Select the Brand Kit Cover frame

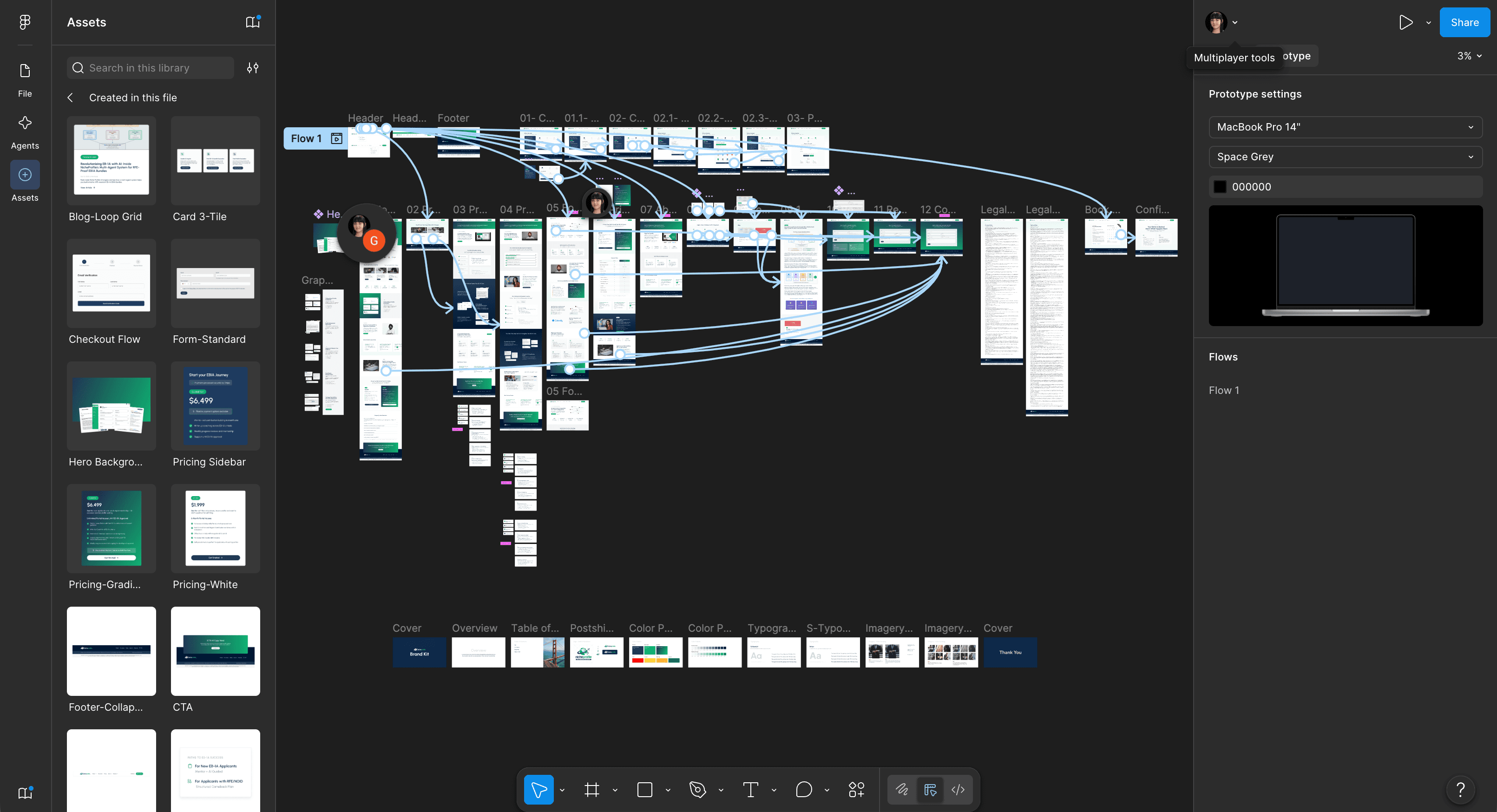(x=419, y=652)
